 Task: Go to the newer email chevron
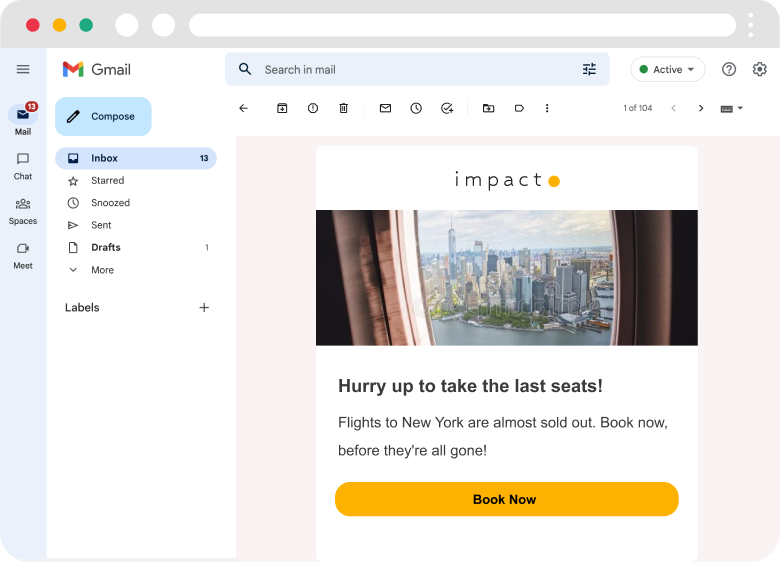click(674, 108)
